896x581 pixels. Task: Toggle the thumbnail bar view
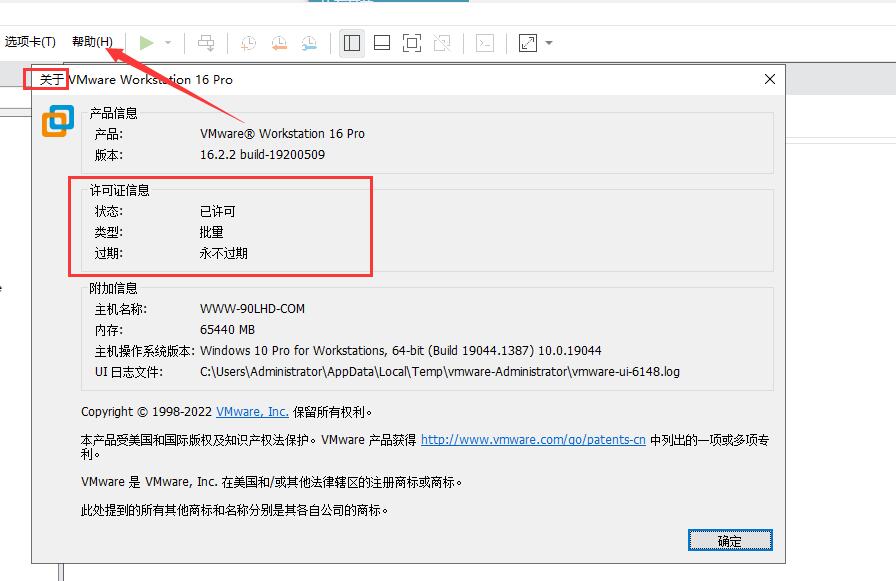(x=382, y=43)
